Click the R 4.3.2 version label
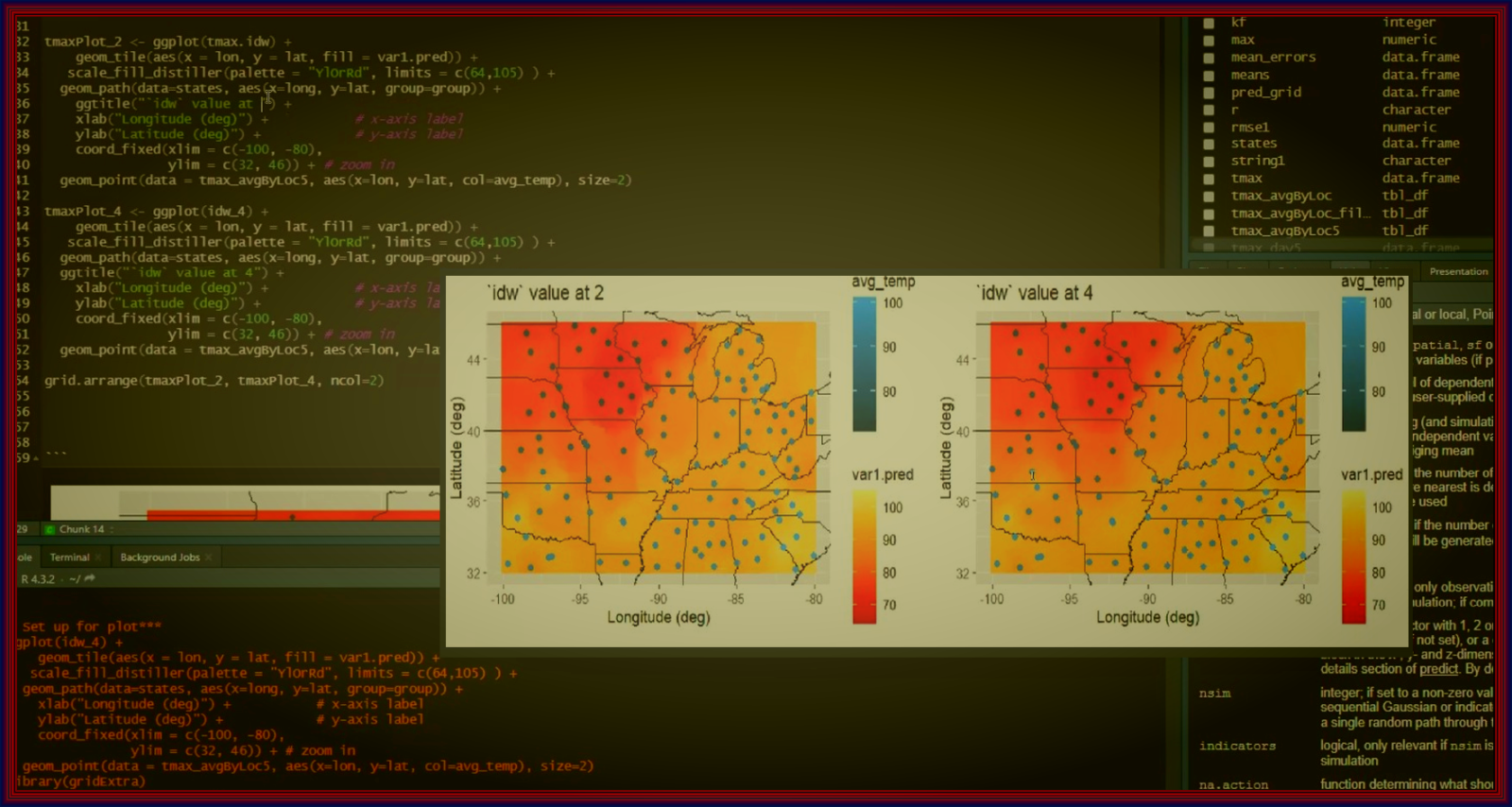 coord(38,578)
